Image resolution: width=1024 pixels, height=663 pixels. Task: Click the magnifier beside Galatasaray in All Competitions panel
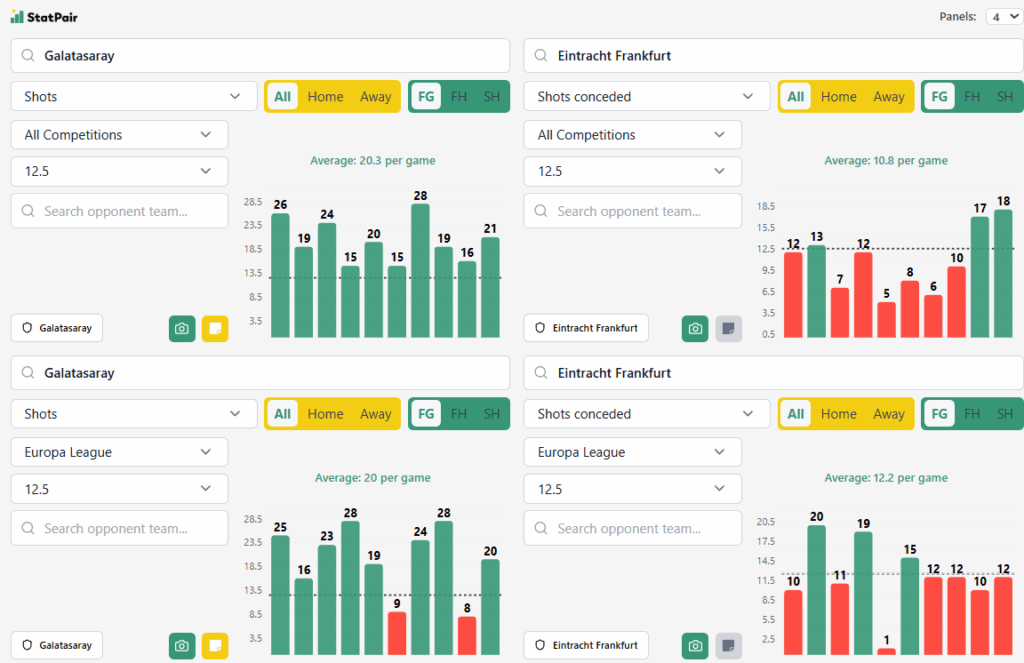point(28,56)
